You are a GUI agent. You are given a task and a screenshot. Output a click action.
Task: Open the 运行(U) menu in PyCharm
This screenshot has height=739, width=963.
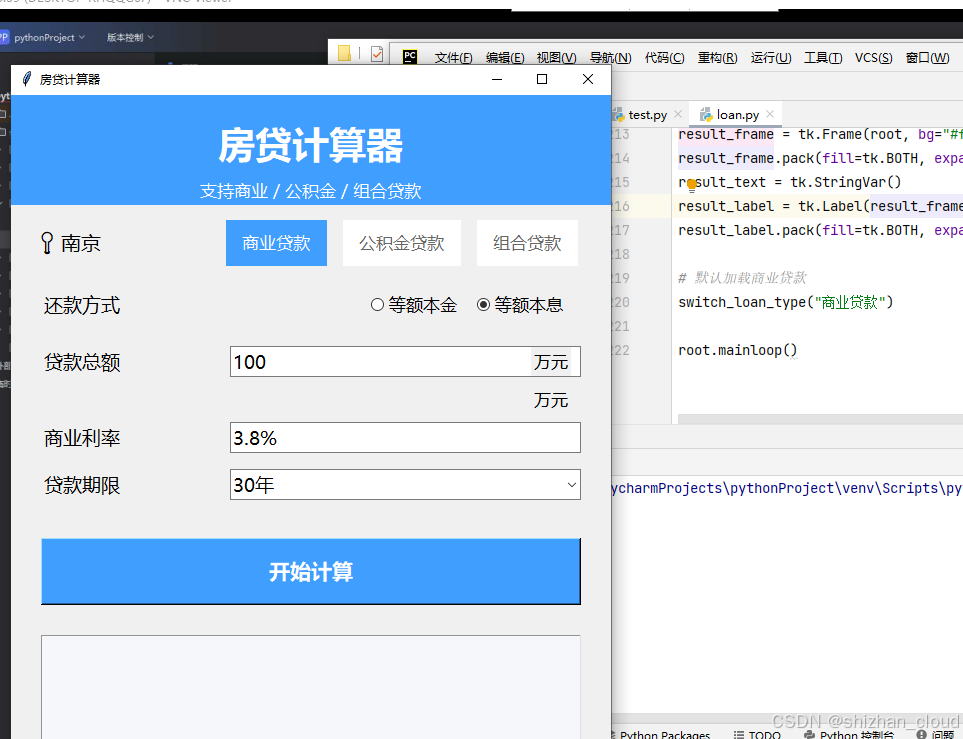click(x=771, y=58)
